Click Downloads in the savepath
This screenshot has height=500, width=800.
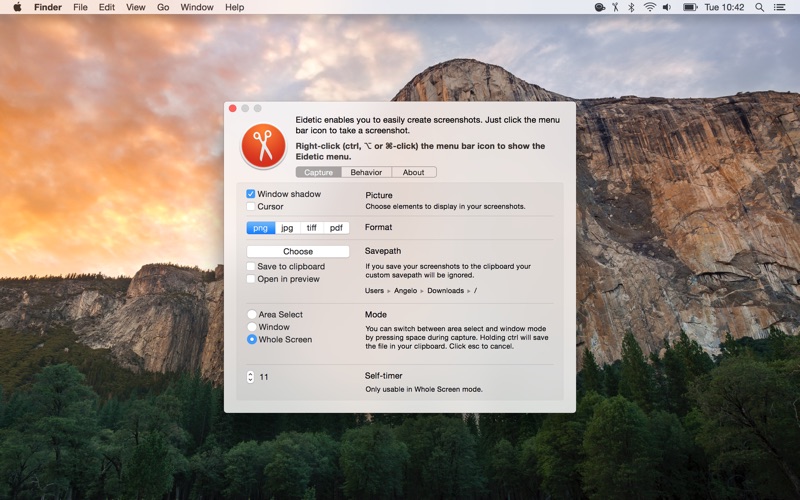445,290
